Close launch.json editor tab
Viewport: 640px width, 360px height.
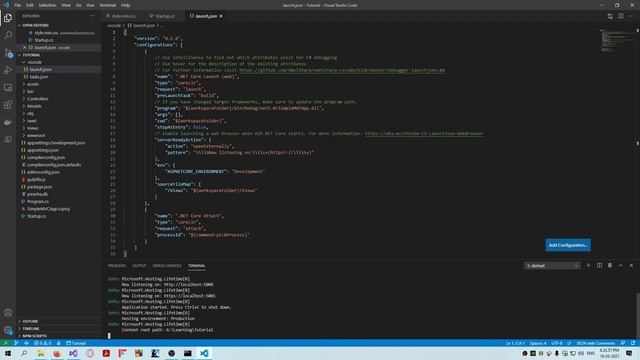221,16
